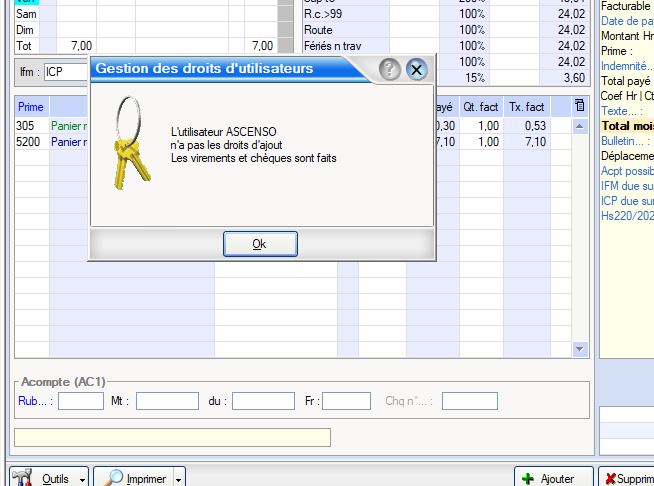Click the Chq n° input field
Image resolution: width=654 pixels, height=486 pixels.
469,401
